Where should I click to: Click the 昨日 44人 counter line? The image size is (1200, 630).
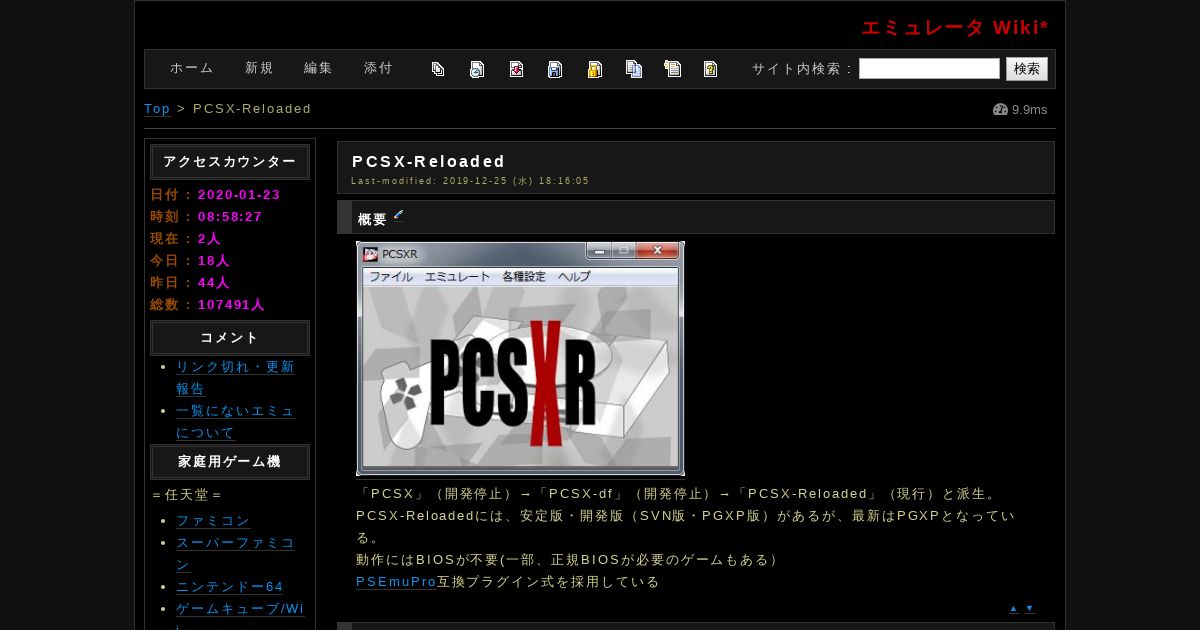tap(190, 282)
